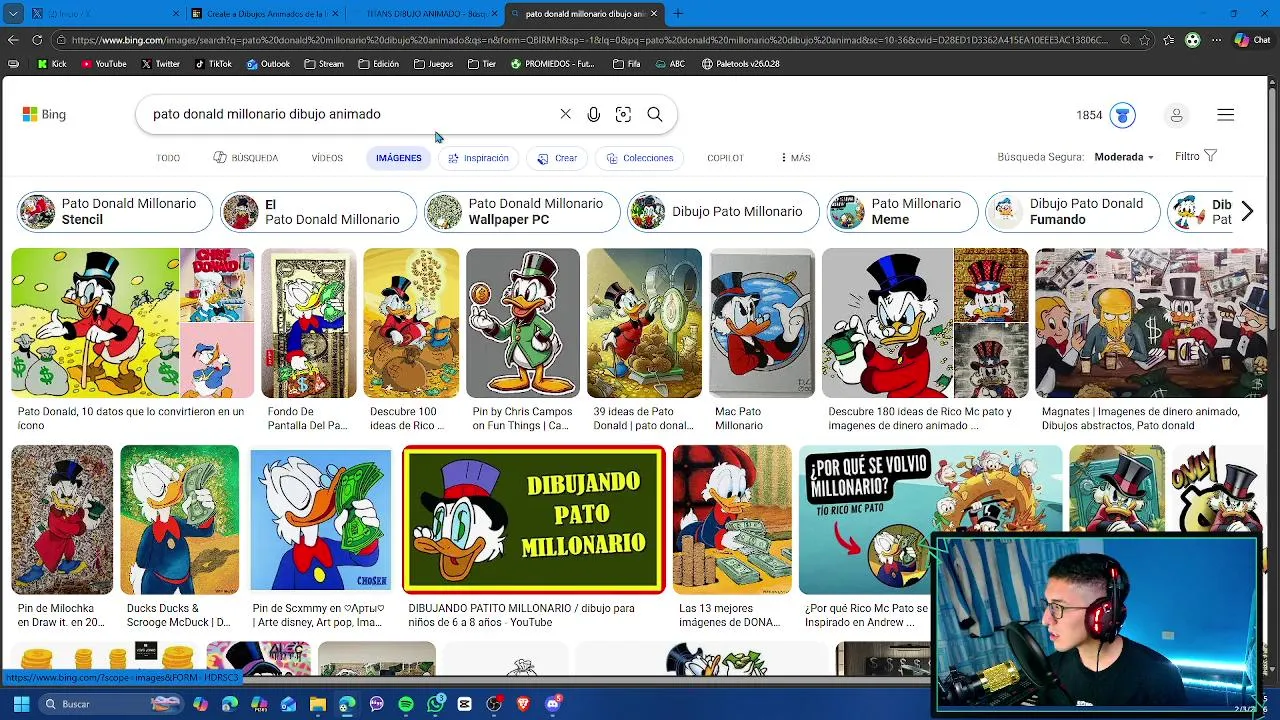Open the TikTok bookmark
The height and width of the screenshot is (720, 1280).
pos(213,64)
